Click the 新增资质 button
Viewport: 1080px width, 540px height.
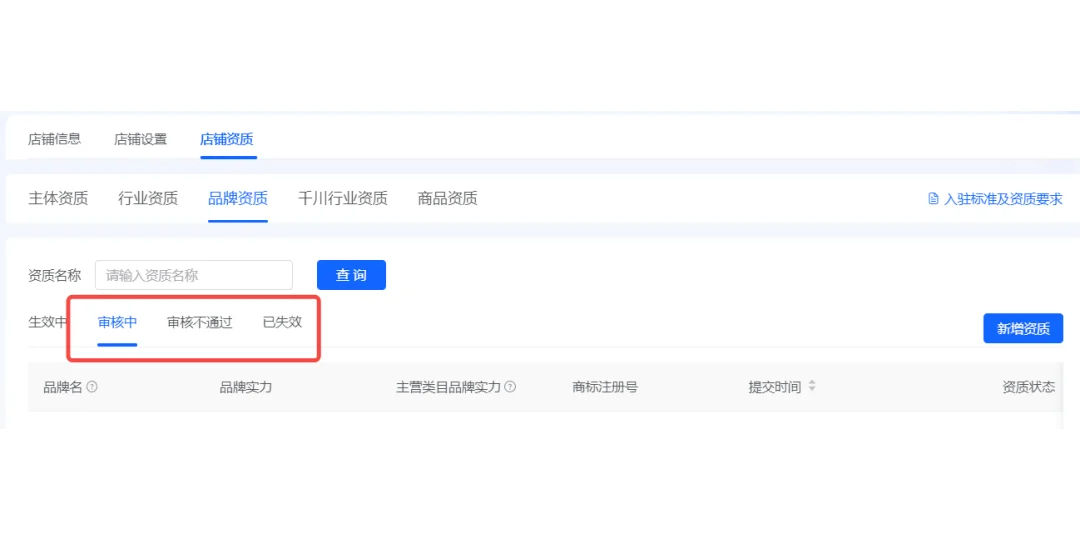tap(1023, 328)
